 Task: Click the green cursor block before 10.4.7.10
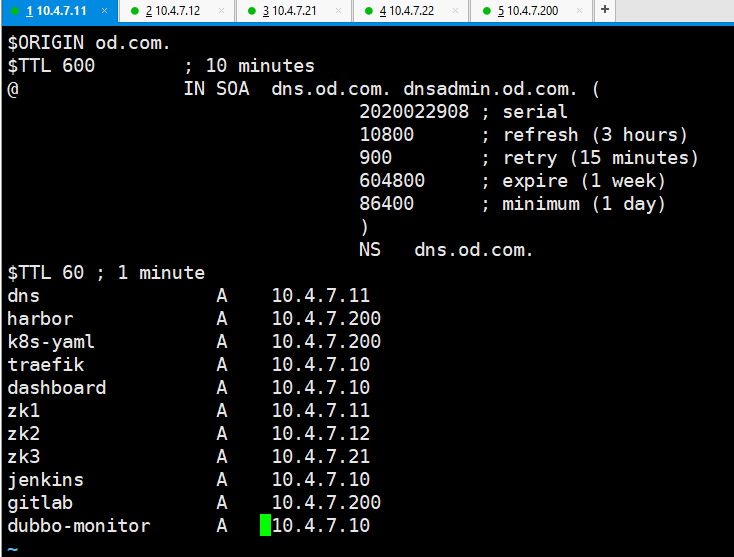click(265, 526)
